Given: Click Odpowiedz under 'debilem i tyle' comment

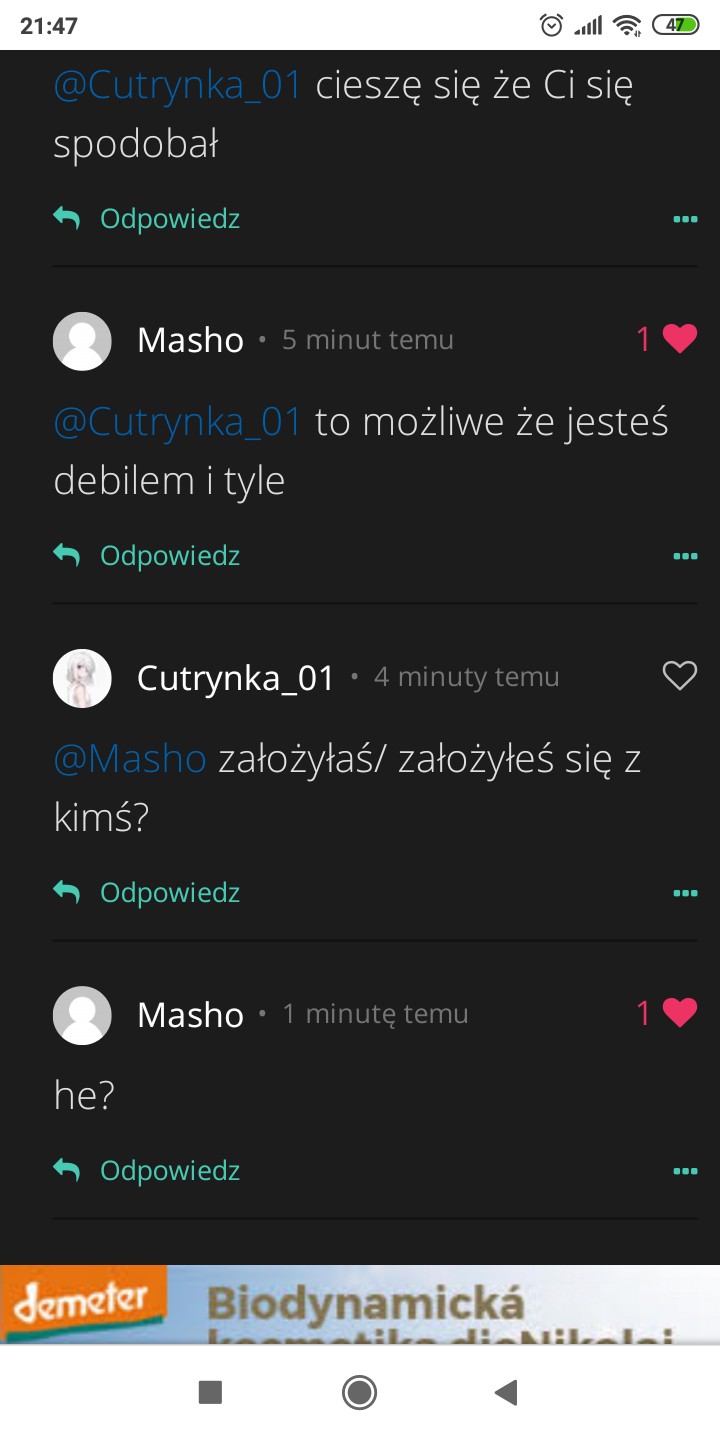Looking at the screenshot, I should tap(170, 556).
